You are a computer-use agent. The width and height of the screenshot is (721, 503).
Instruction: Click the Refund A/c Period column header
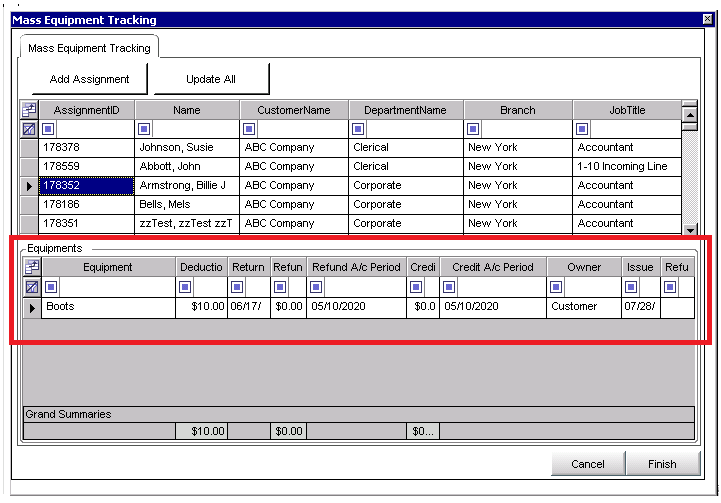click(356, 267)
